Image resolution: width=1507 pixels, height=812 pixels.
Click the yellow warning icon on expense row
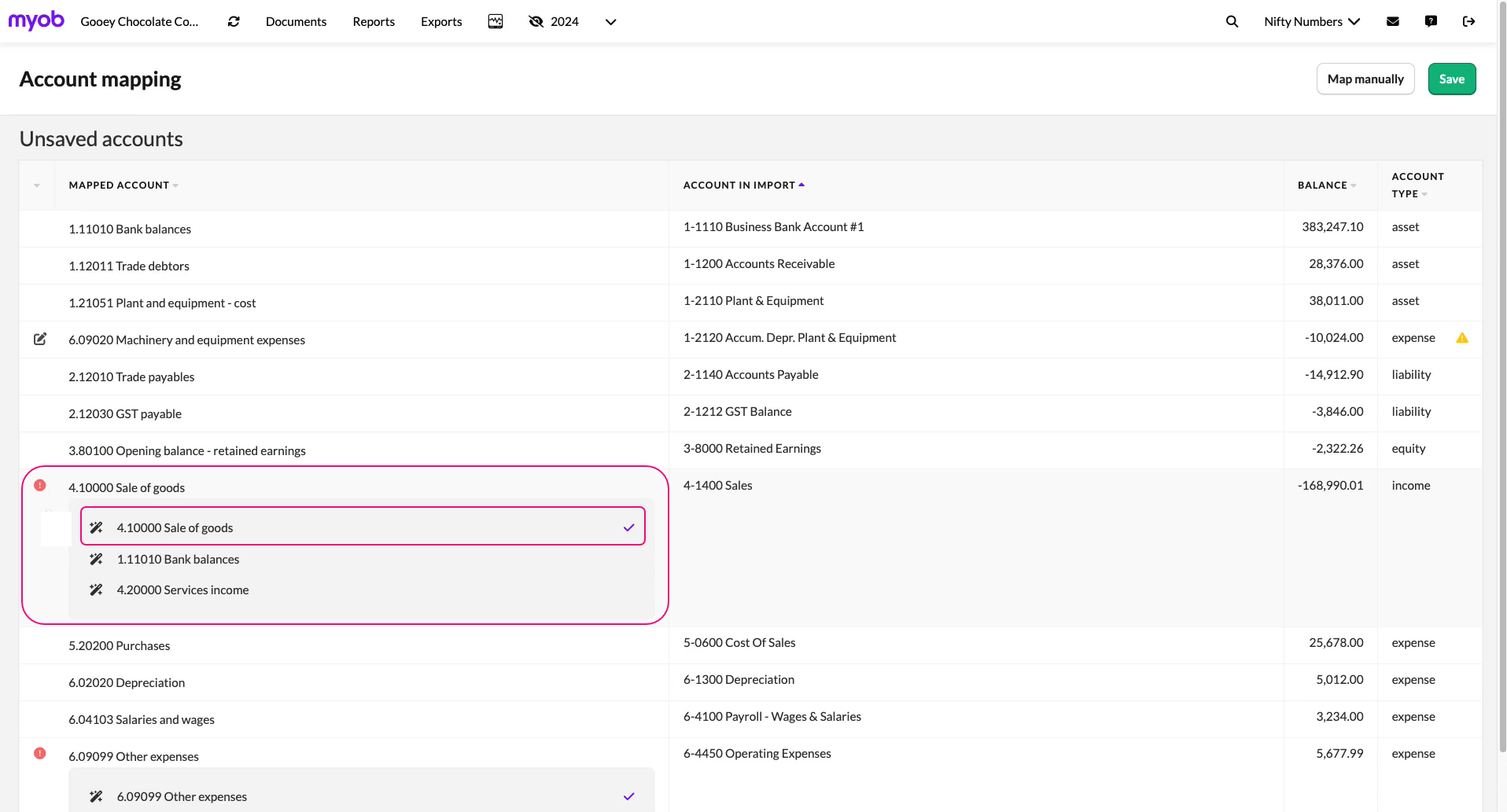click(x=1462, y=338)
